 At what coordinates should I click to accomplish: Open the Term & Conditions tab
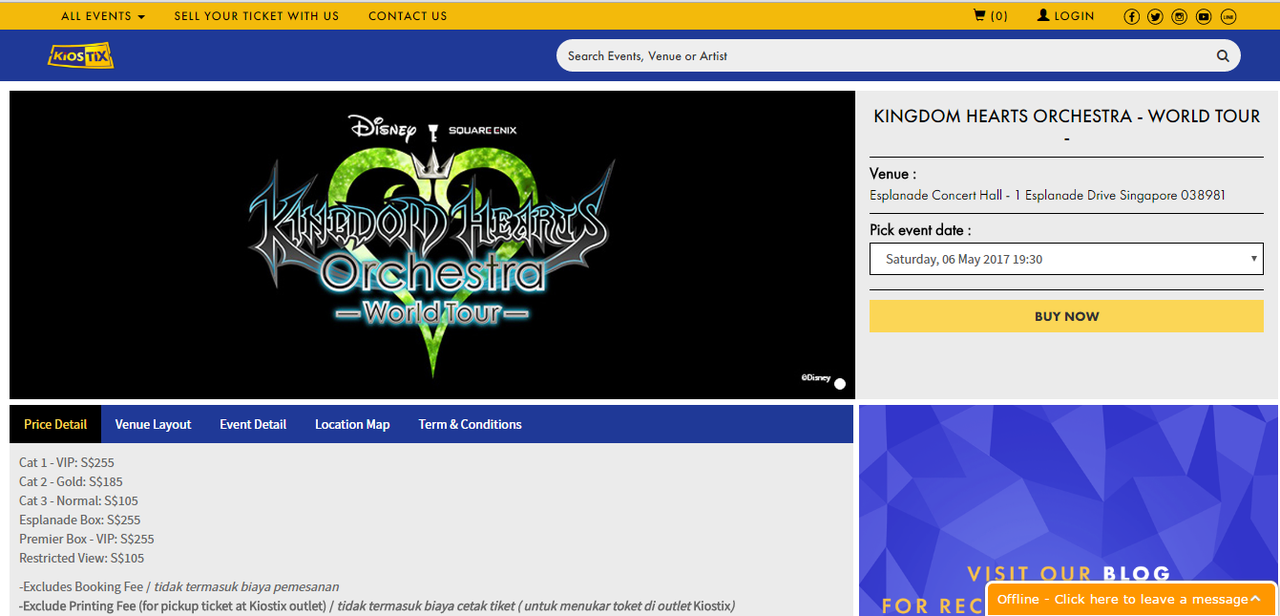click(469, 424)
